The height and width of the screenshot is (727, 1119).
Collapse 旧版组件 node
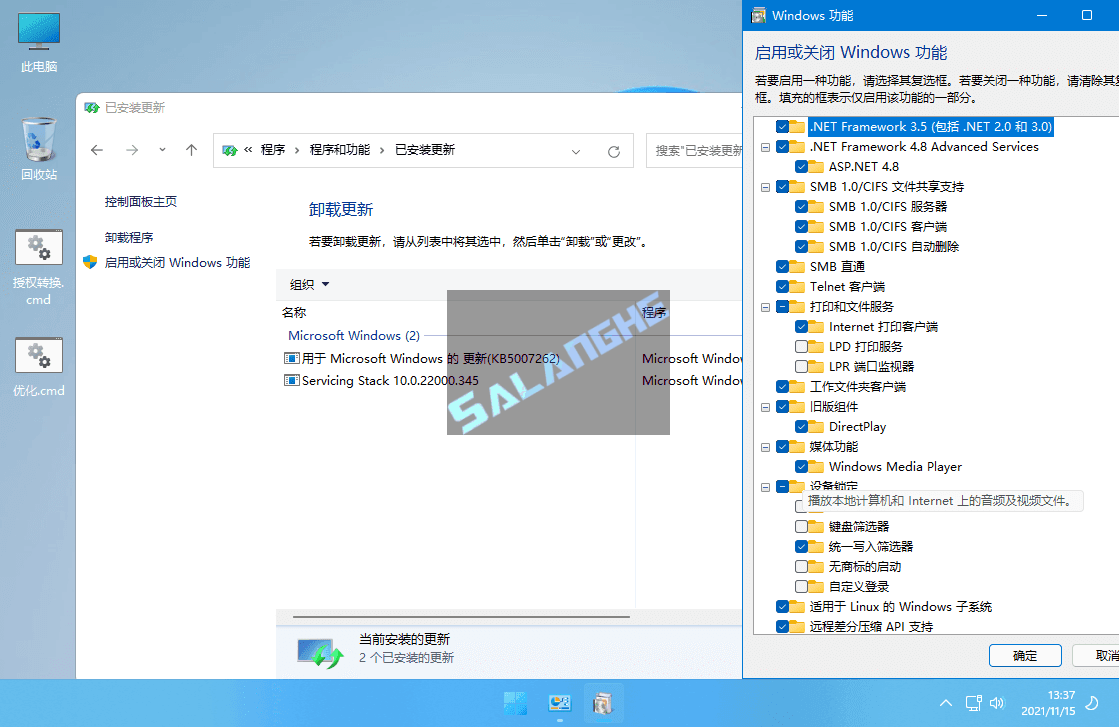coord(765,407)
